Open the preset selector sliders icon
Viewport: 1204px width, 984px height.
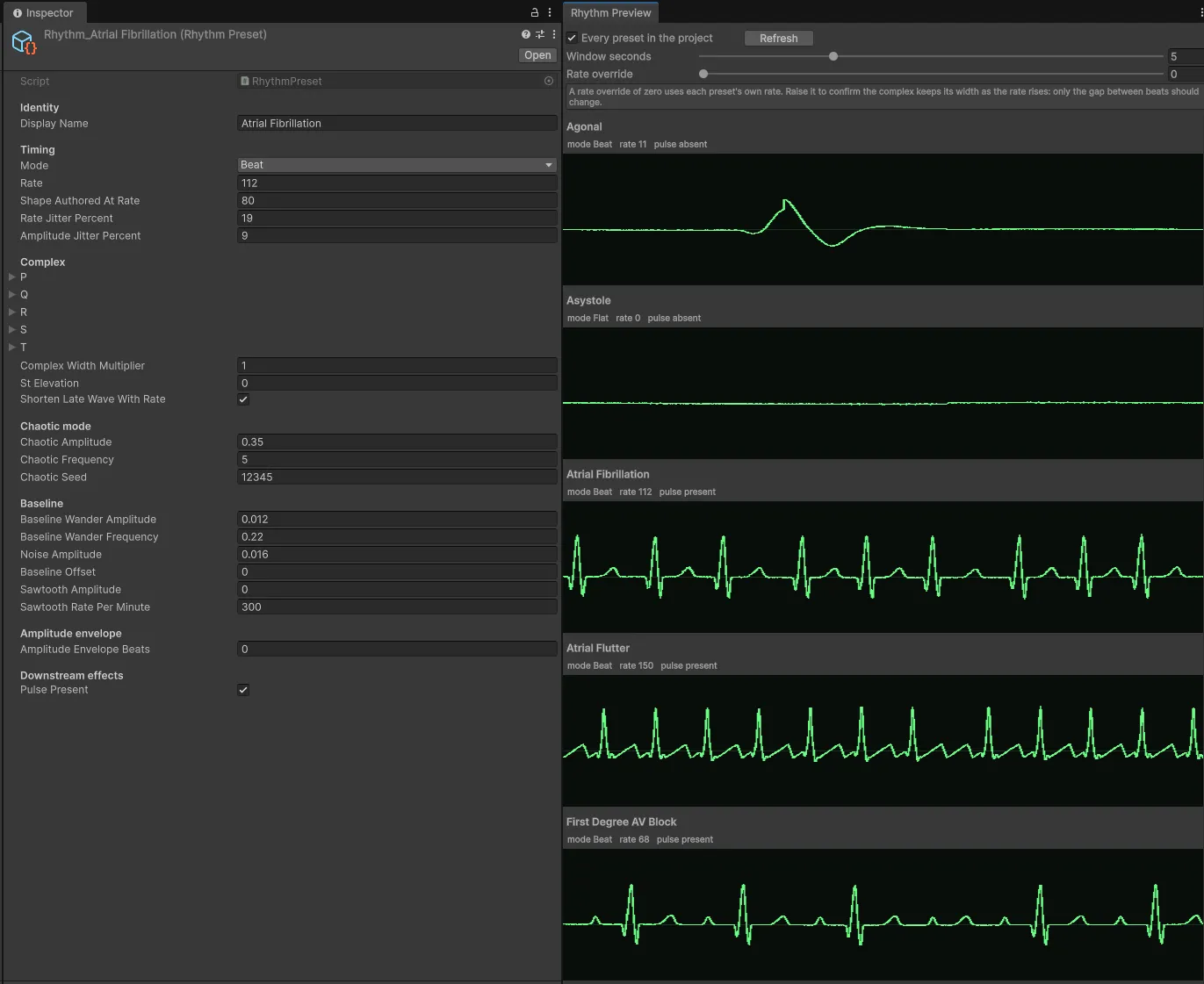tap(540, 34)
